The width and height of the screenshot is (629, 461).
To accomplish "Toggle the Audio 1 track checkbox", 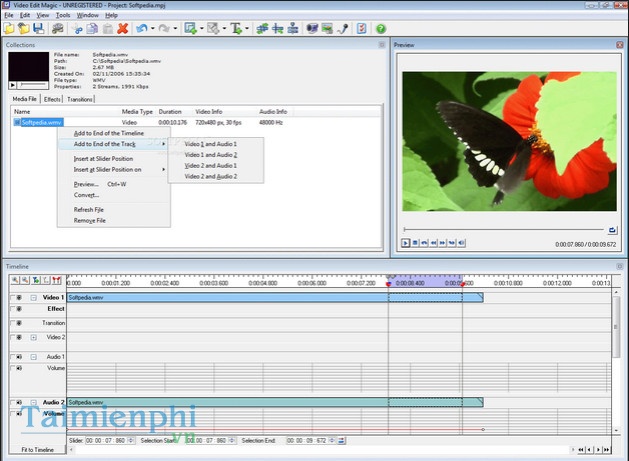I will [12, 356].
